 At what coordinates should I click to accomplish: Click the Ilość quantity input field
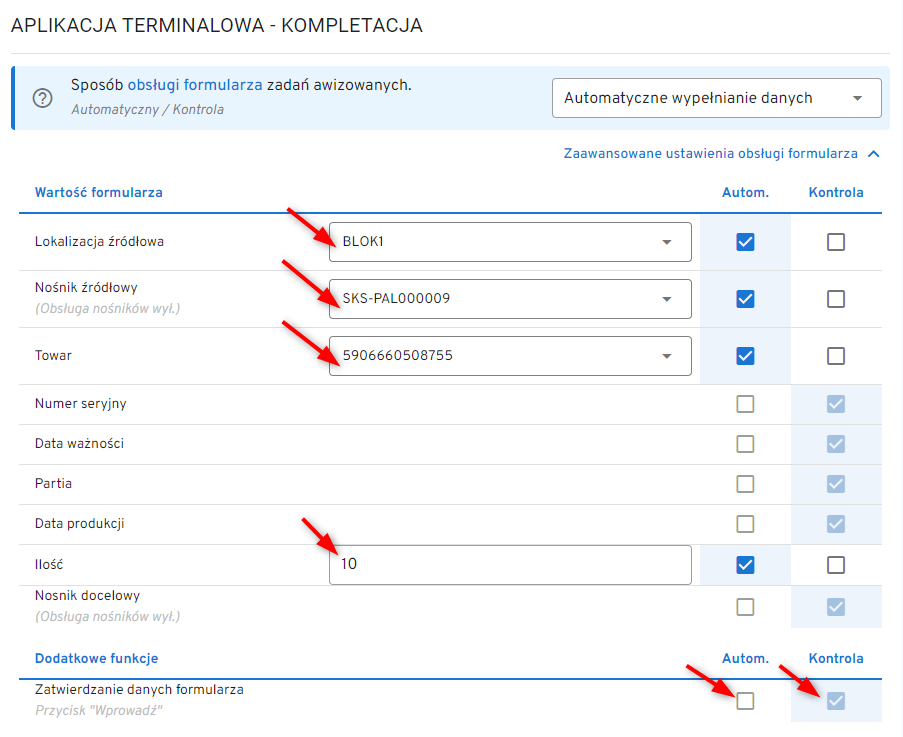(x=509, y=564)
